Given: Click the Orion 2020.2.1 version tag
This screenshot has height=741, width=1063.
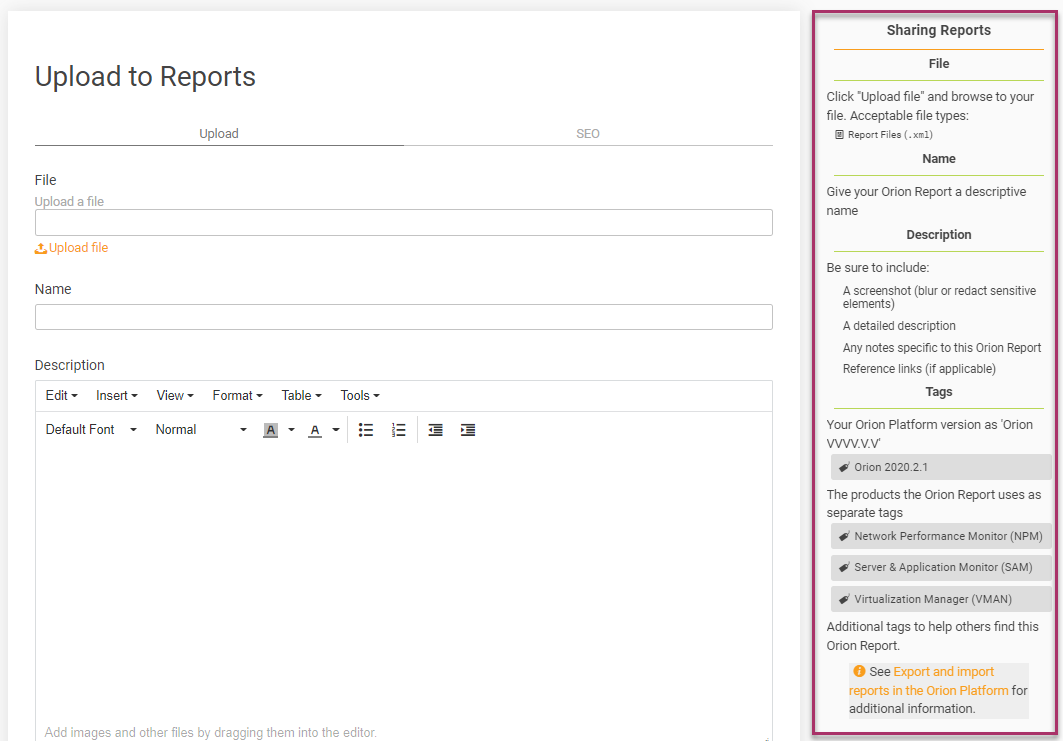Looking at the screenshot, I should (x=940, y=466).
